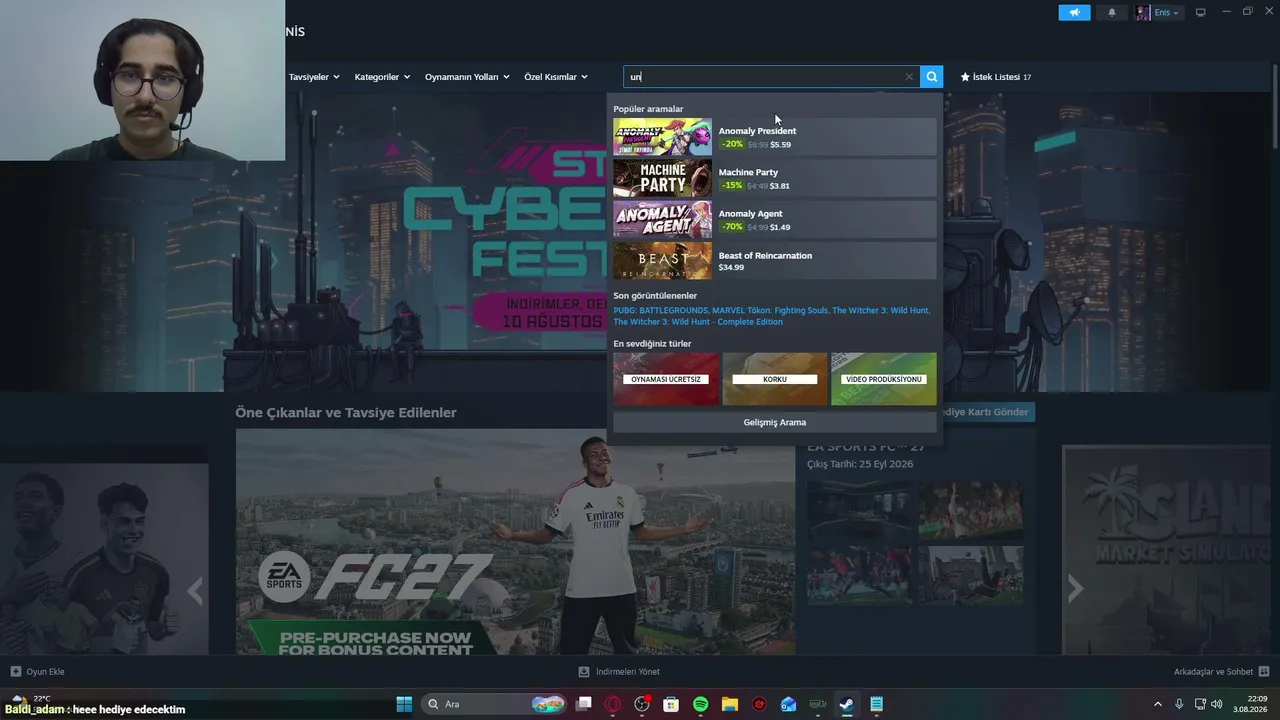Open the Outlook taskbar icon
The height and width of the screenshot is (720, 1280).
(788, 704)
